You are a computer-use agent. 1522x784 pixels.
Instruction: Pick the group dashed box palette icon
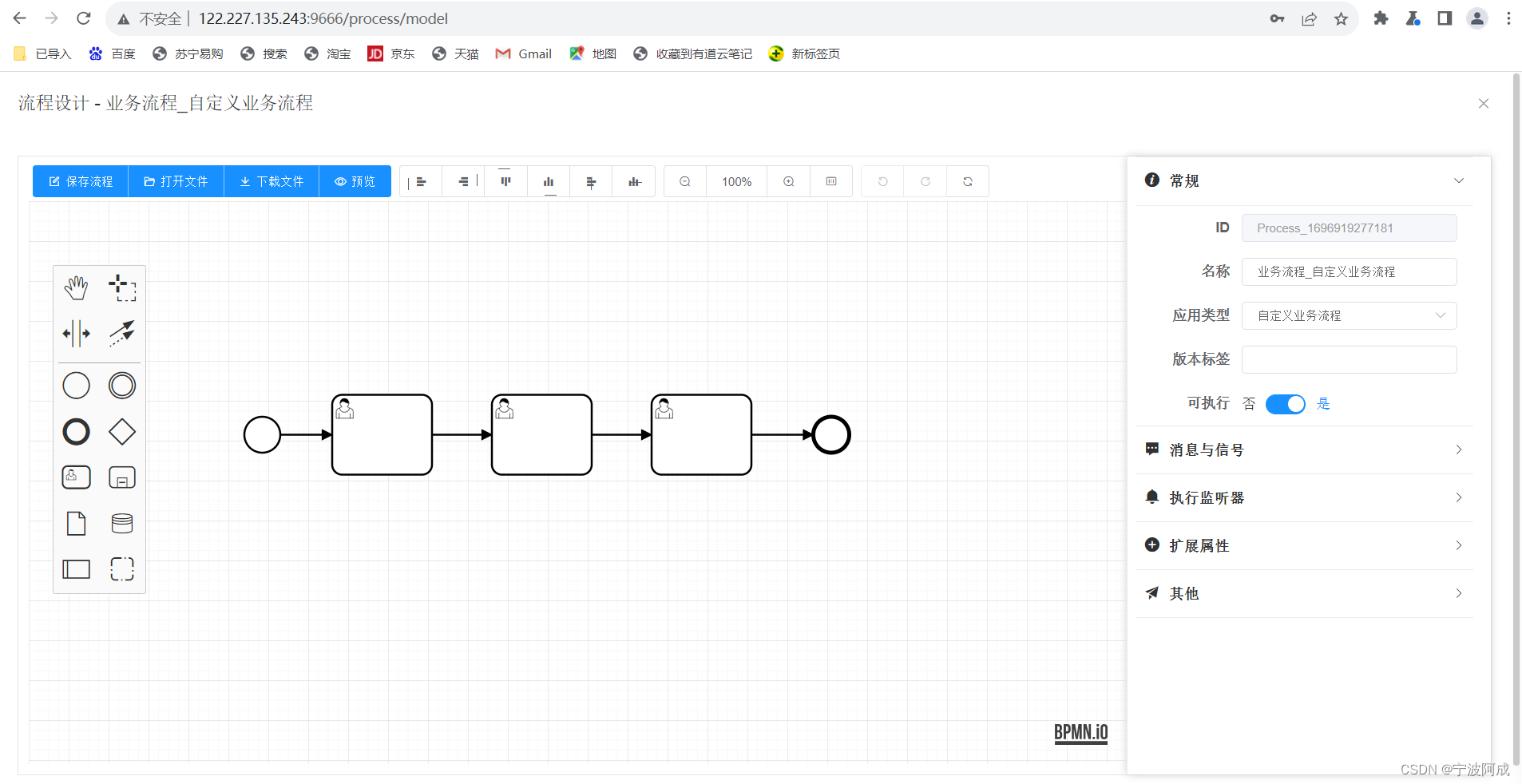122,569
